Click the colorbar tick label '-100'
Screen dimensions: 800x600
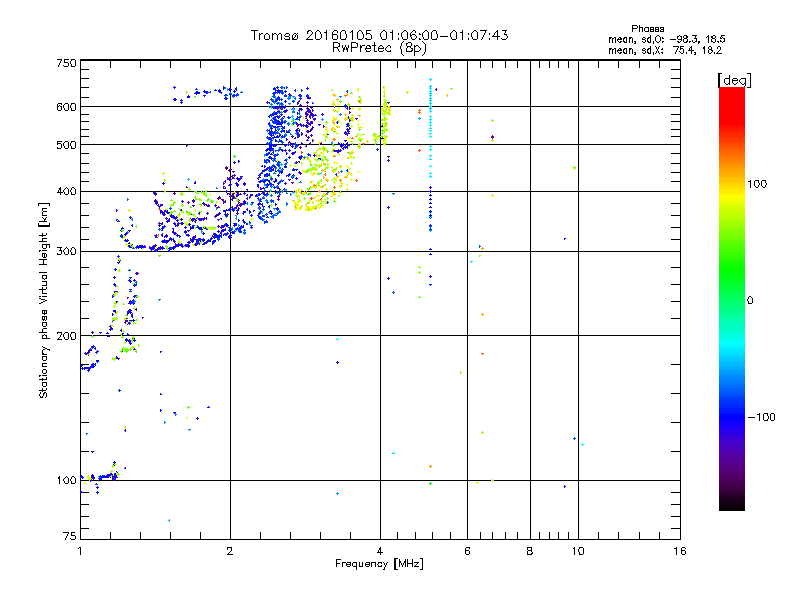[762, 417]
